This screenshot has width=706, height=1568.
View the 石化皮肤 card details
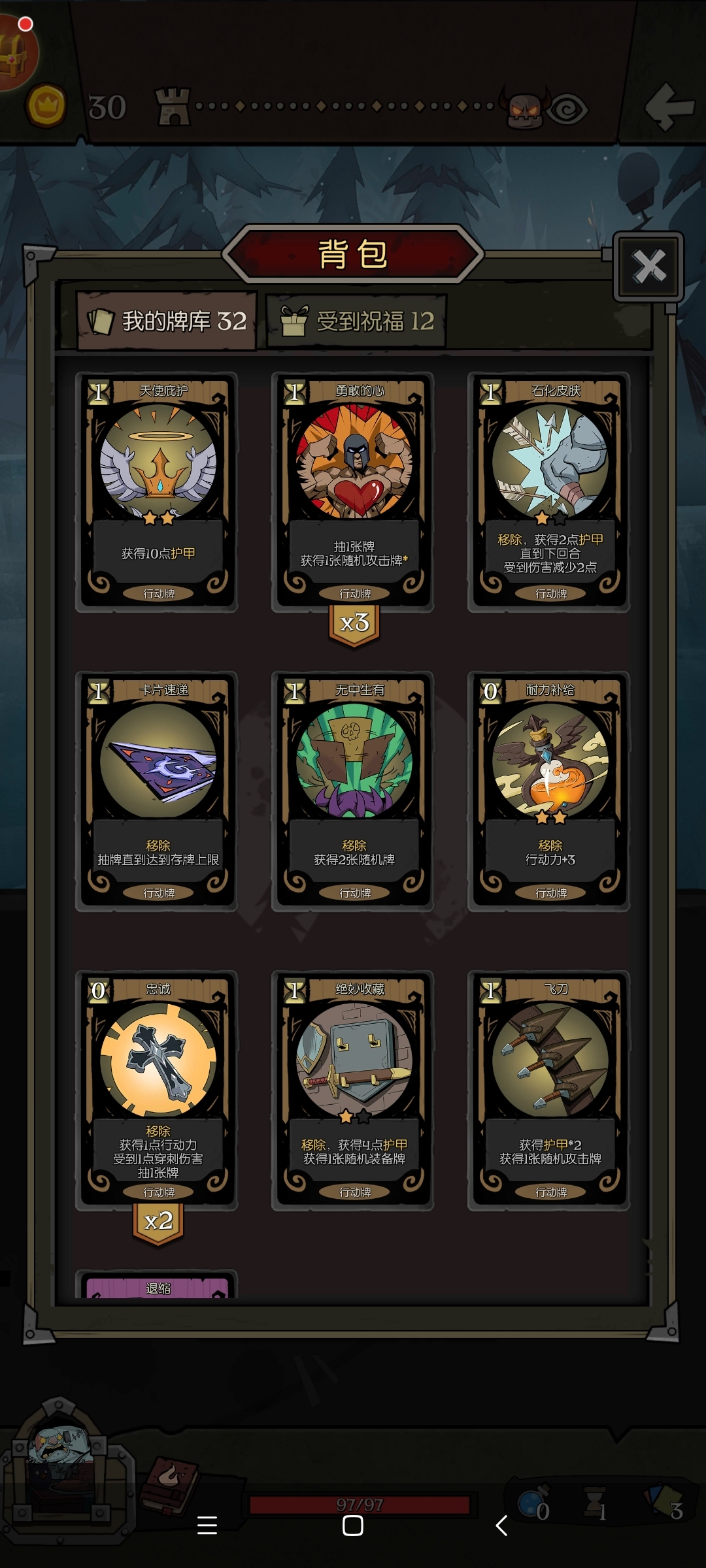[549, 492]
